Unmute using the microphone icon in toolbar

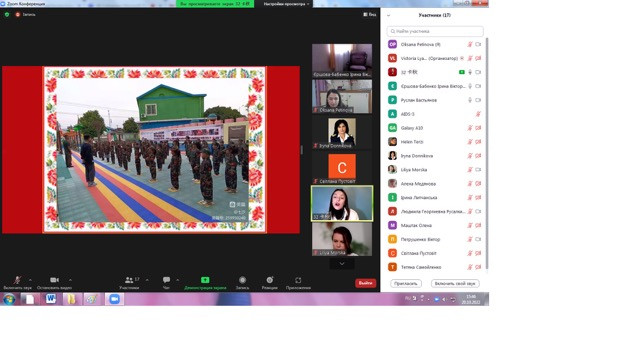click(17, 280)
